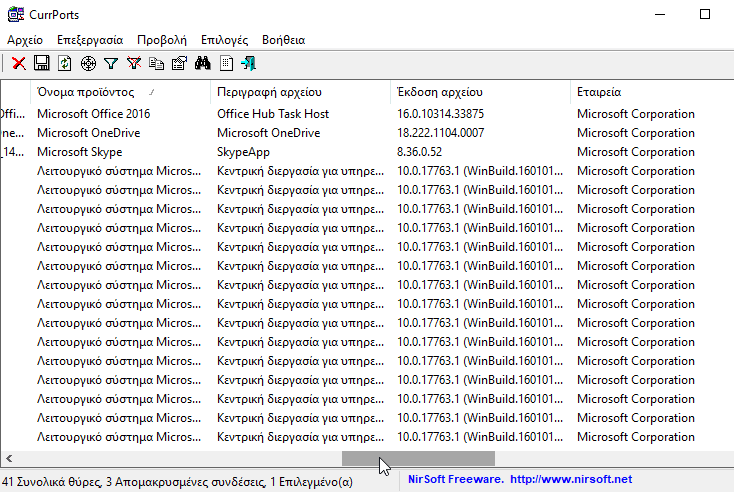Screen dimensions: 734x492
Task: Click the red X close connections icon
Action: pos(18,63)
